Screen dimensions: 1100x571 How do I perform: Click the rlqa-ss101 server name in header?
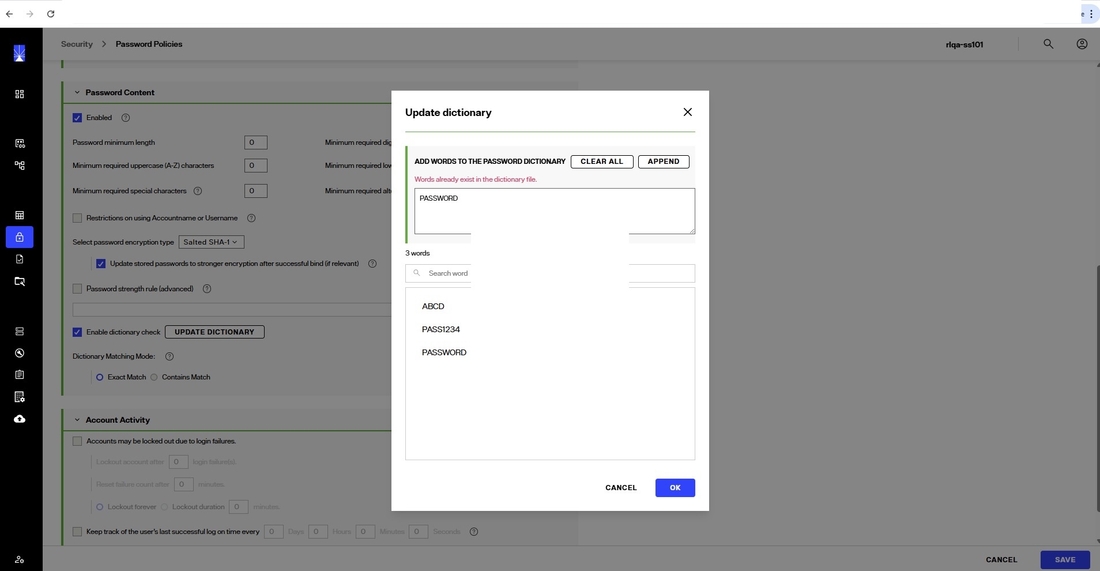click(x=965, y=44)
